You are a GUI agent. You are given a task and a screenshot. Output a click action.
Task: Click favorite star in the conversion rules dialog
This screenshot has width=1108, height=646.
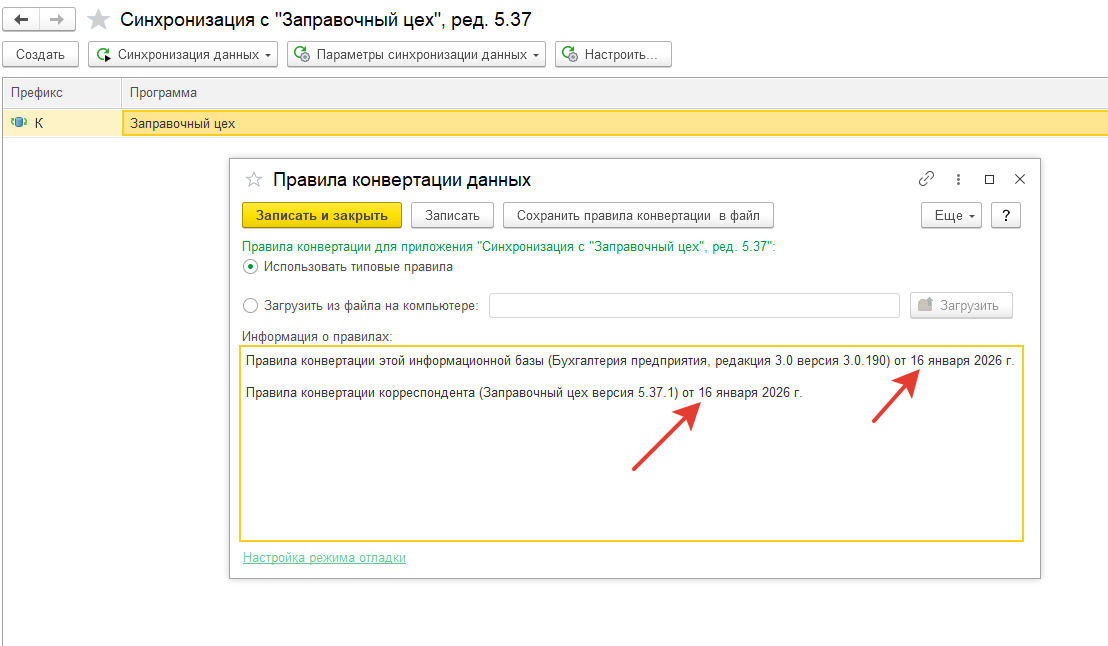point(254,180)
